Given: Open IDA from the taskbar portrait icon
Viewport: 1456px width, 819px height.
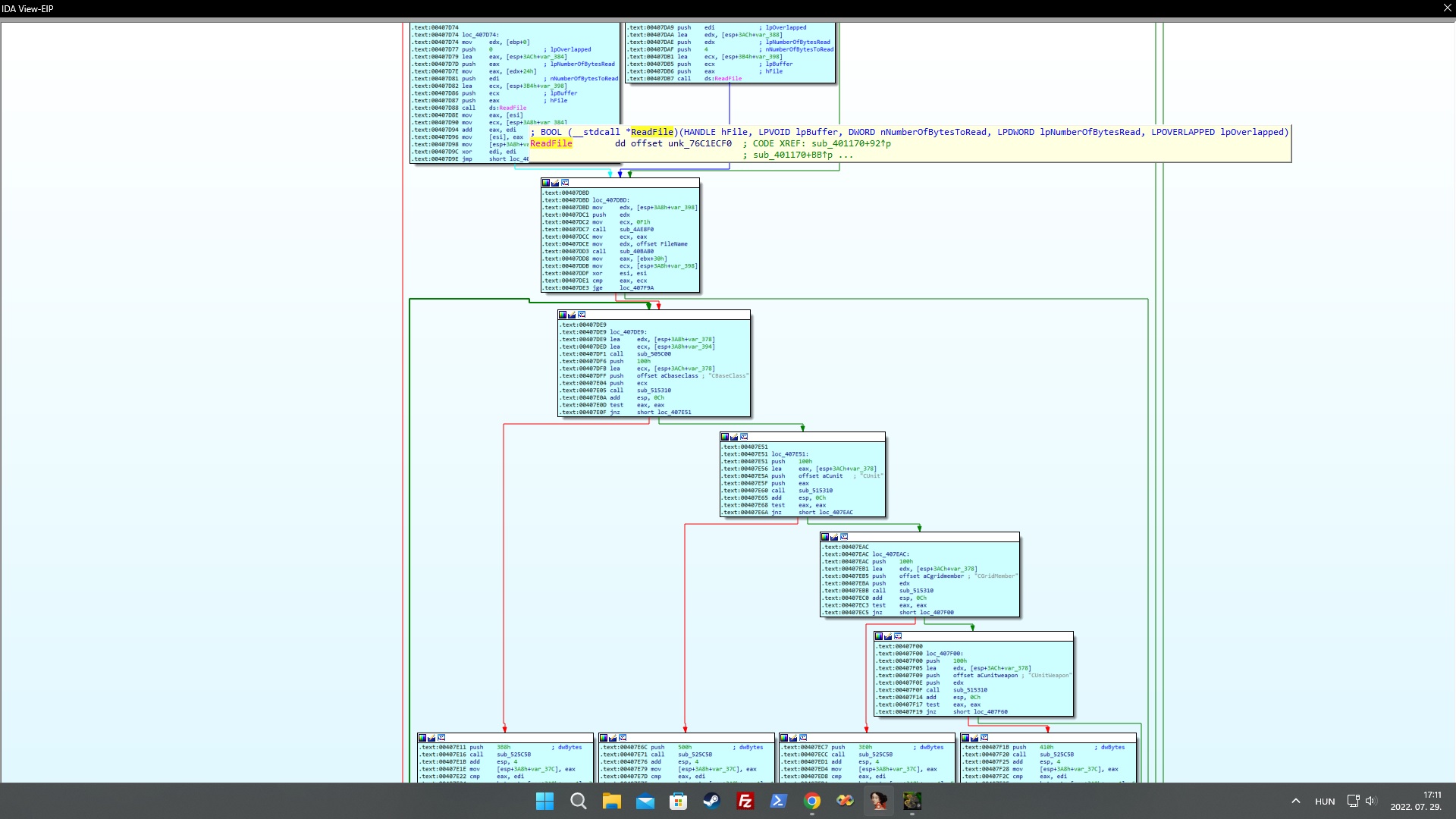Looking at the screenshot, I should click(878, 801).
